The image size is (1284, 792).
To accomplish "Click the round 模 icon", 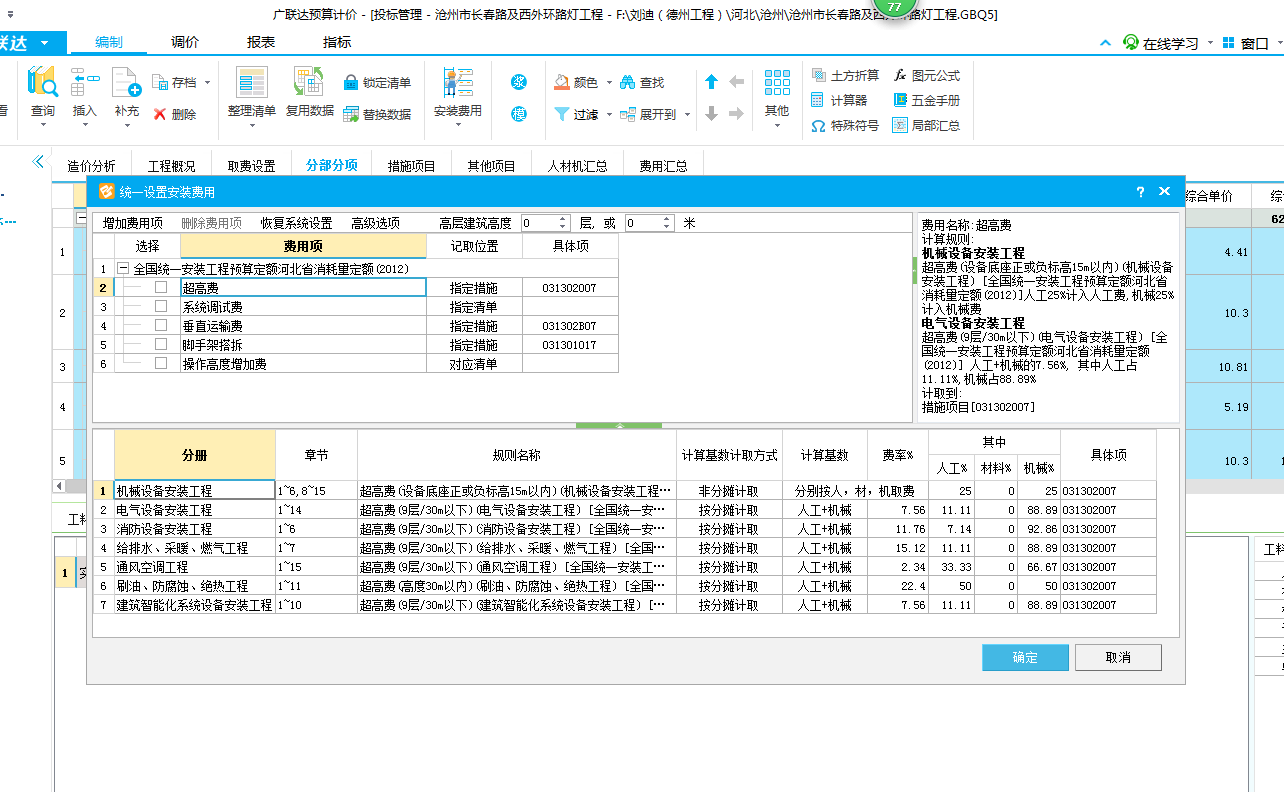I will (x=519, y=114).
